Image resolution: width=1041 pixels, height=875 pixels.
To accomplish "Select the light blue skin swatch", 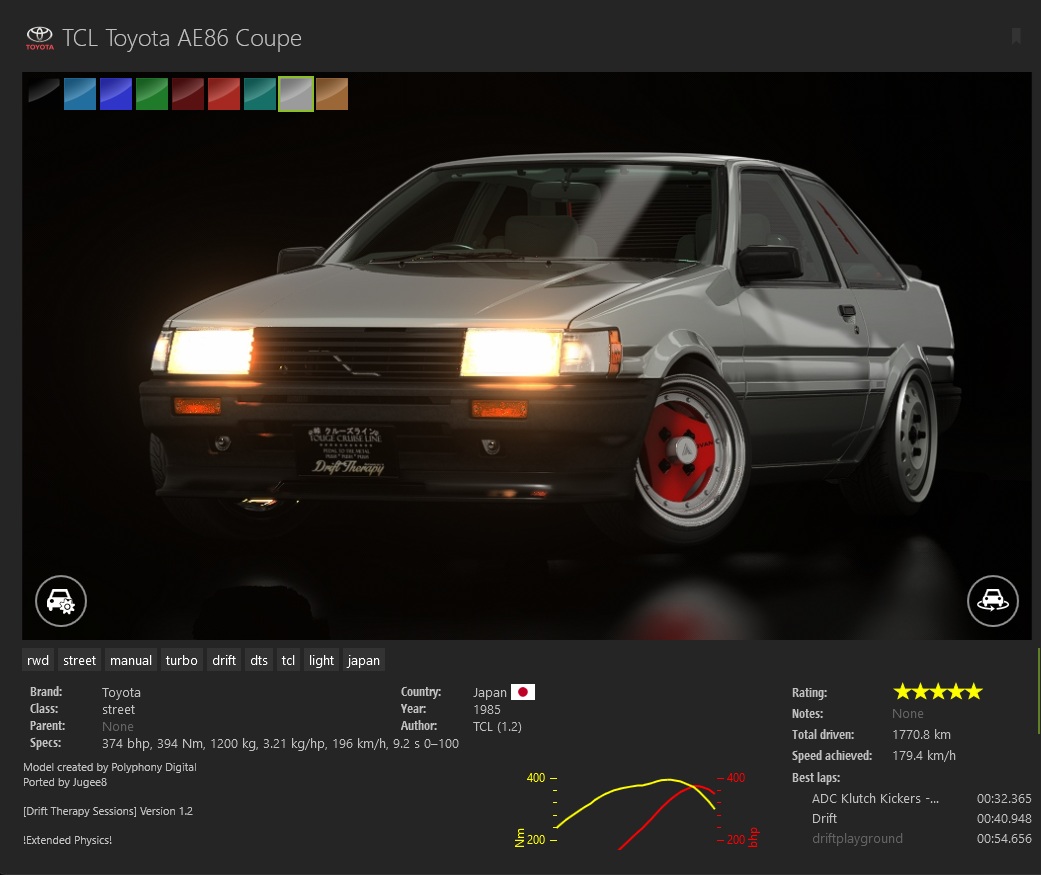I will 80,94.
